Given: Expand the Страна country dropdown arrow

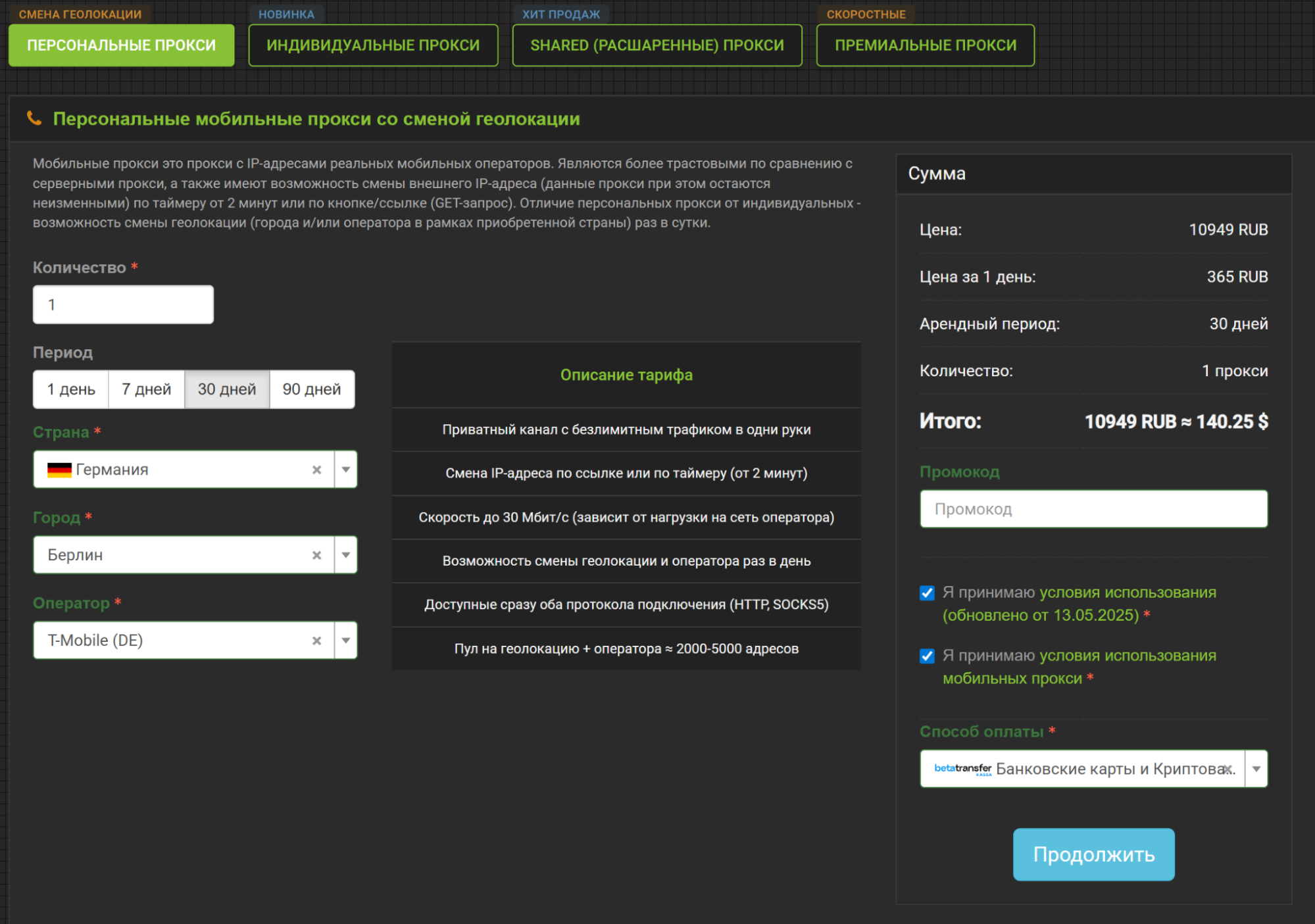Looking at the screenshot, I should [x=345, y=470].
